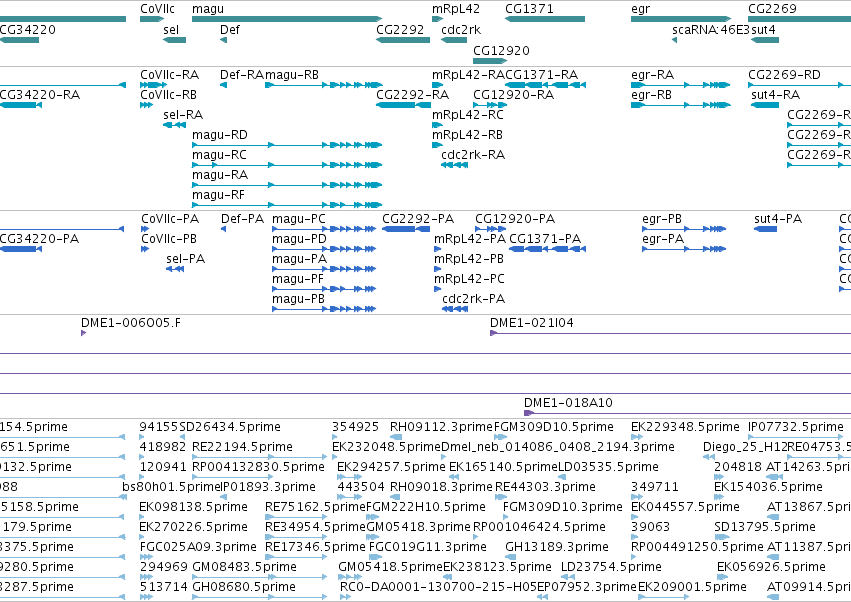Select transcript CoVIIc-RB
Screen dimensions: 851x602
(x=146, y=105)
